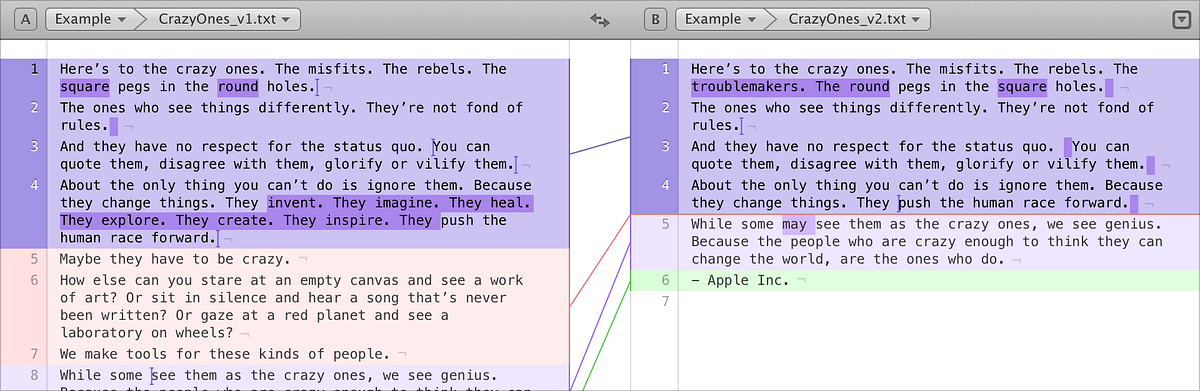
Task: Select line number 5 in the v1 pane
Action: [x=35, y=258]
